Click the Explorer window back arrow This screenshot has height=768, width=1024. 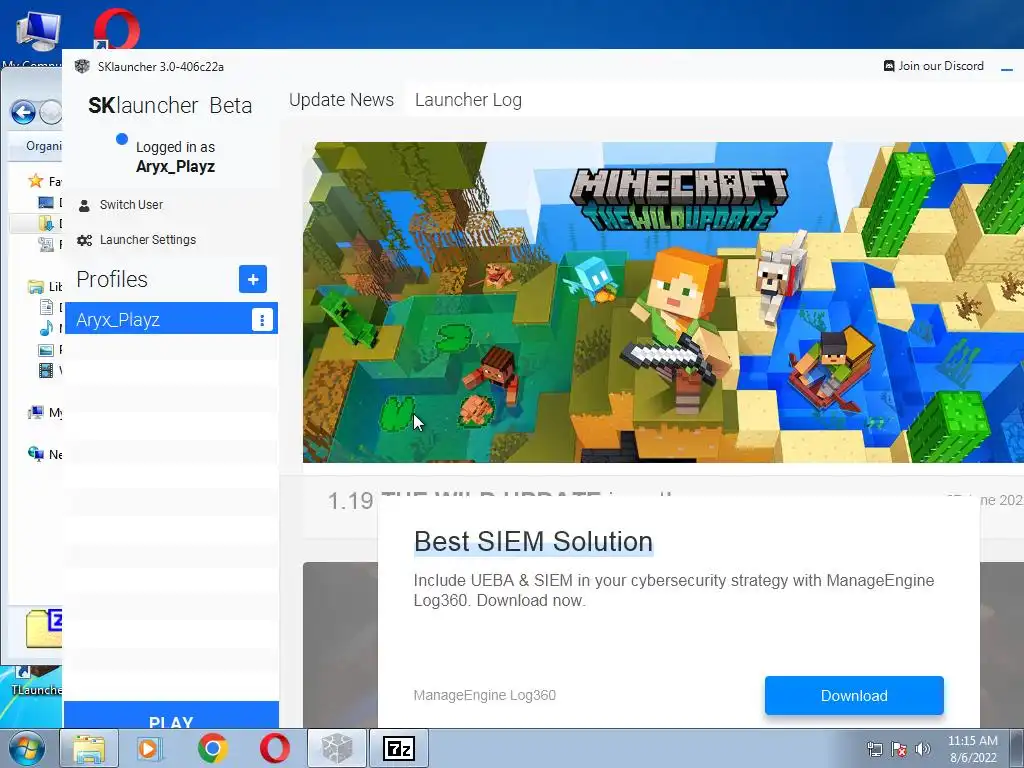click(24, 112)
